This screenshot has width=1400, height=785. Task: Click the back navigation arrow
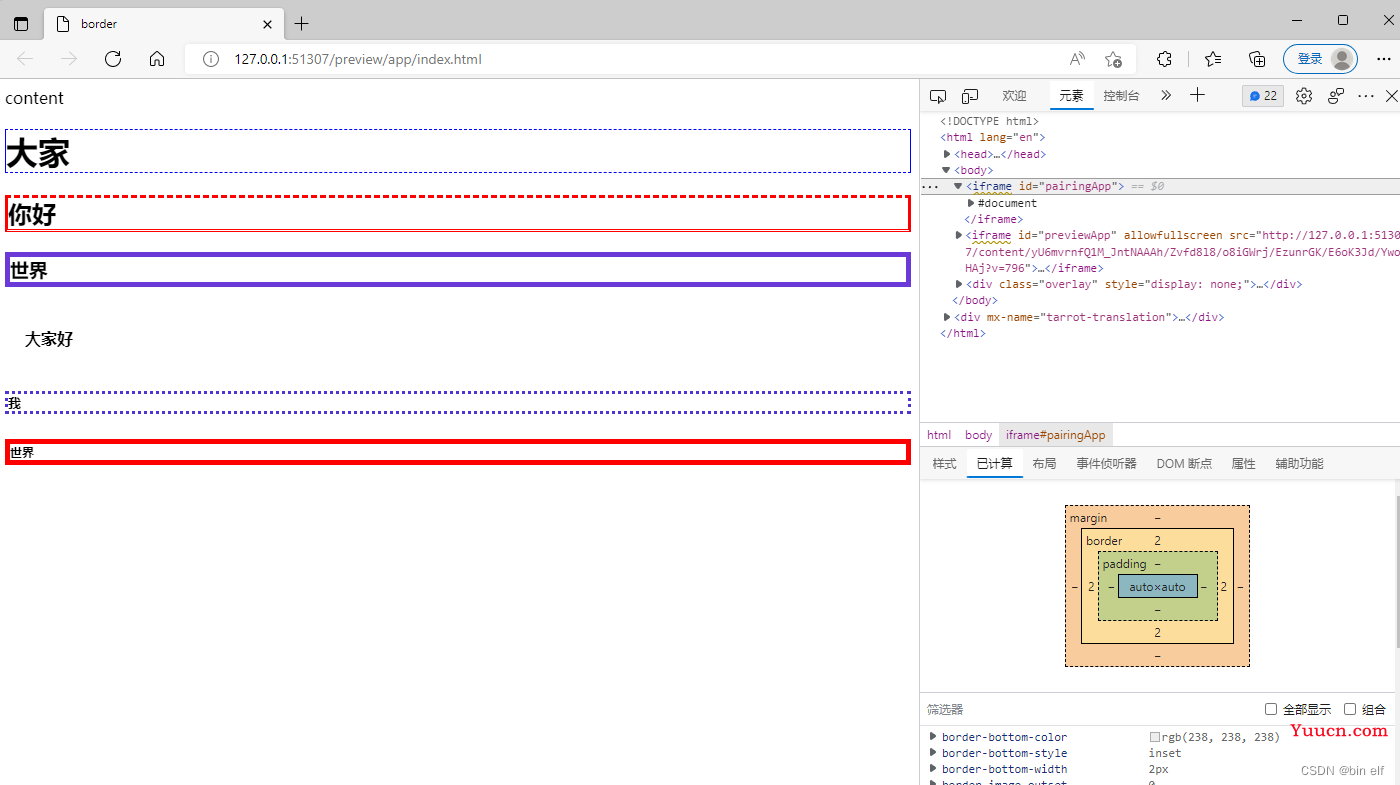25,59
